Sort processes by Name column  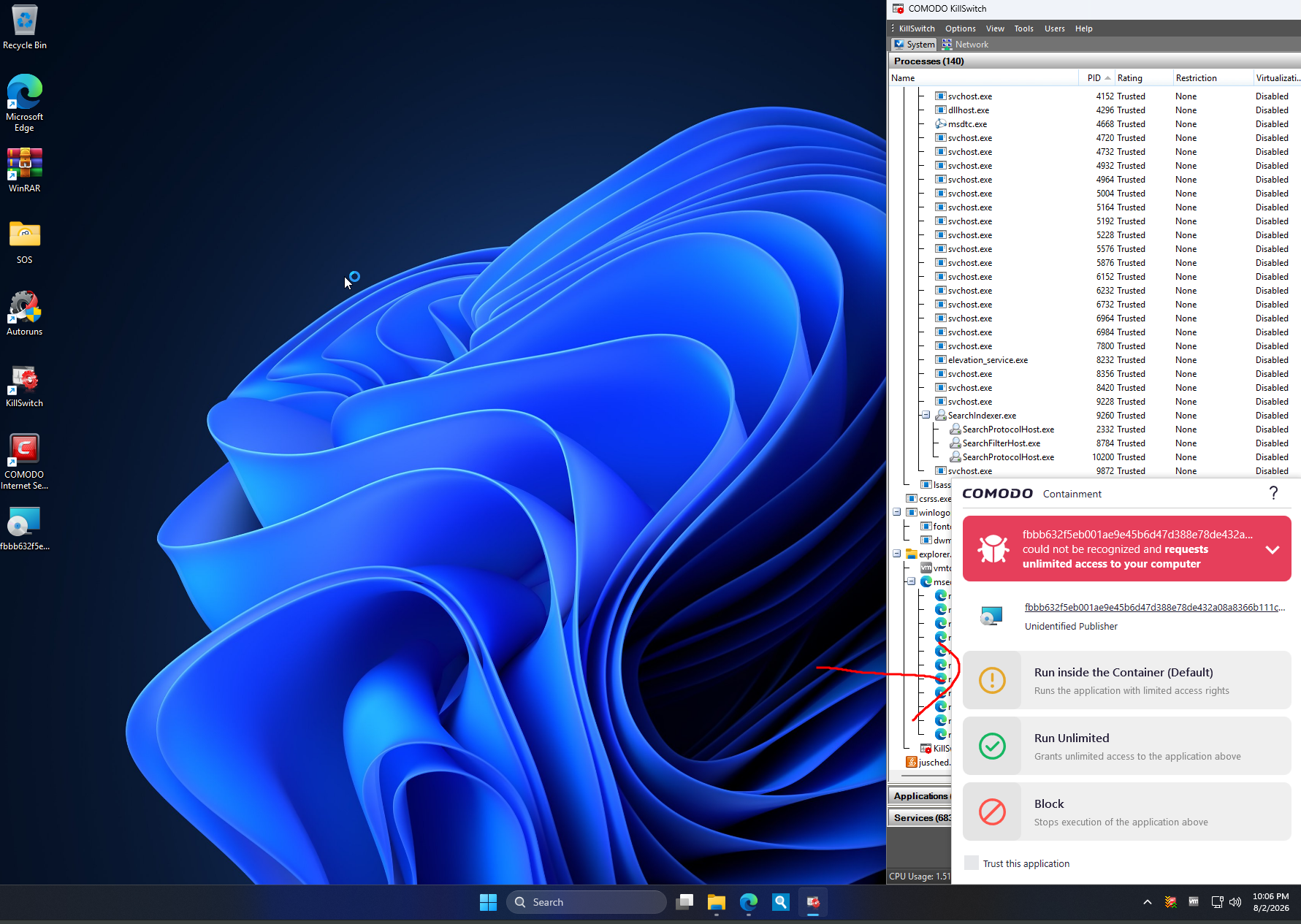click(983, 78)
